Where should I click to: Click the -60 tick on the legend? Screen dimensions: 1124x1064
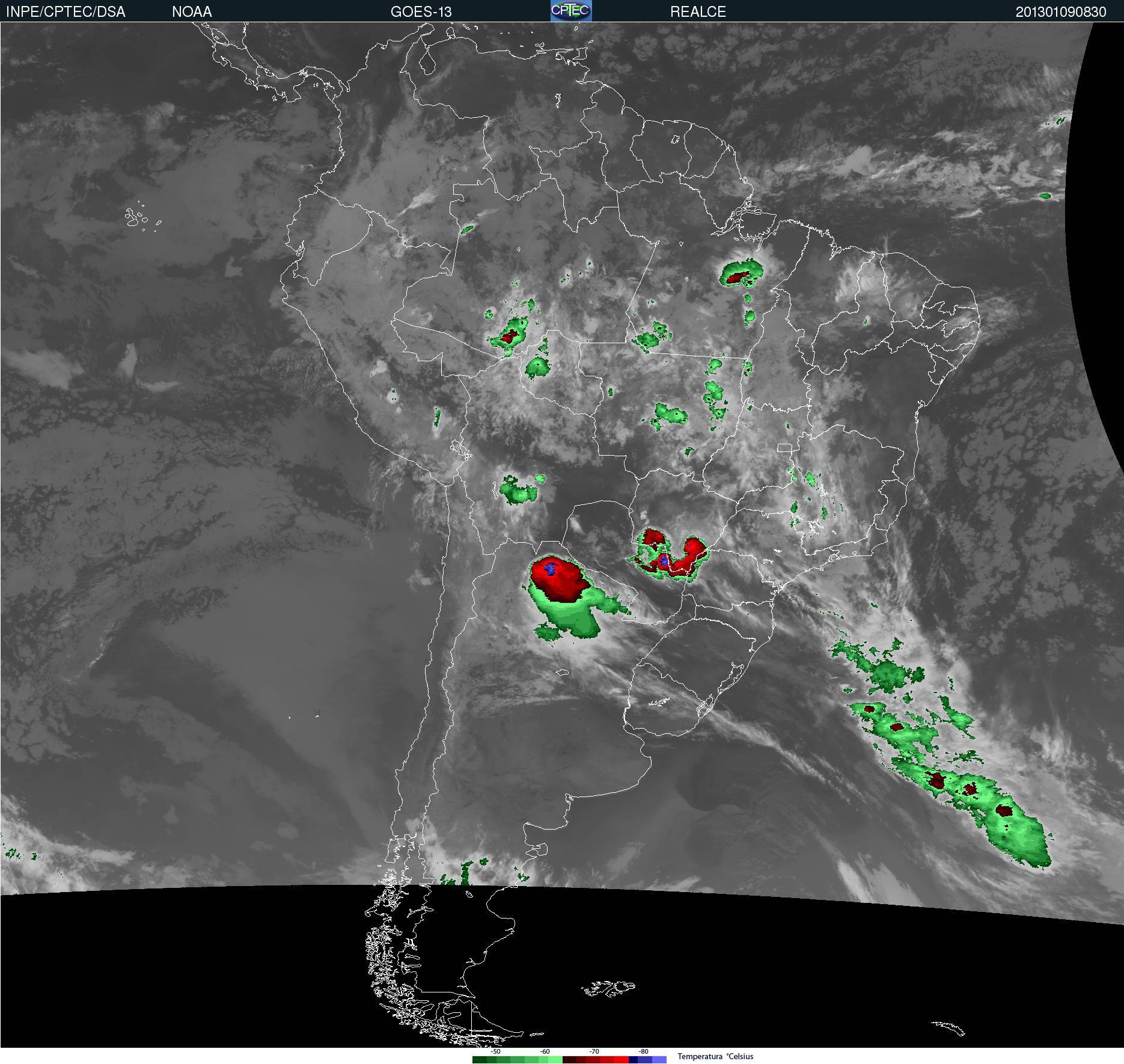545,1052
